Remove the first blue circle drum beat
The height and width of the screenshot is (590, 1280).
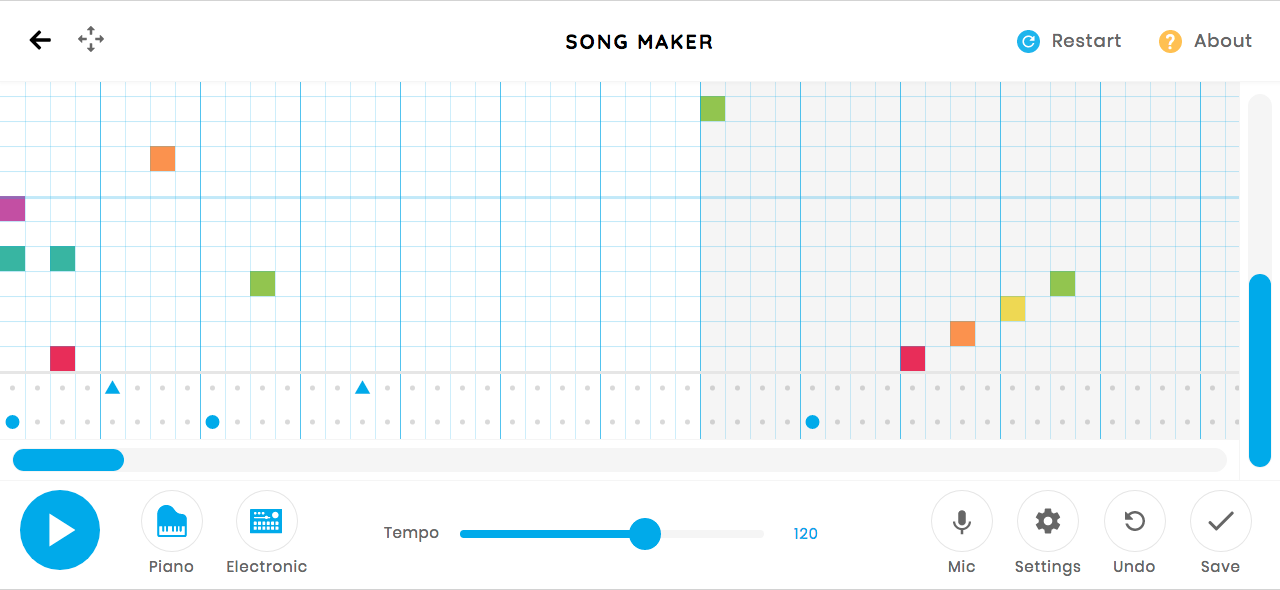click(13, 422)
